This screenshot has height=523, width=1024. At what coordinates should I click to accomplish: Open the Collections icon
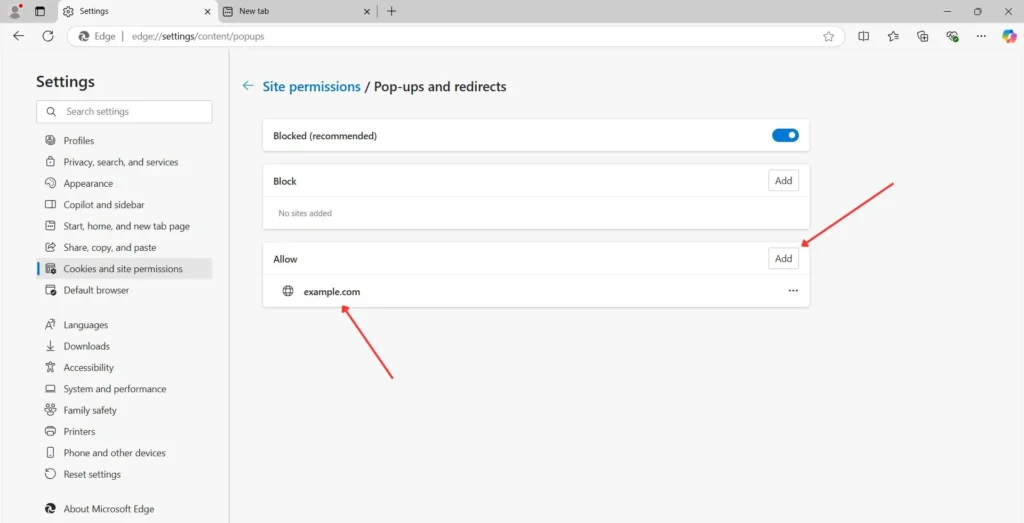(x=922, y=37)
